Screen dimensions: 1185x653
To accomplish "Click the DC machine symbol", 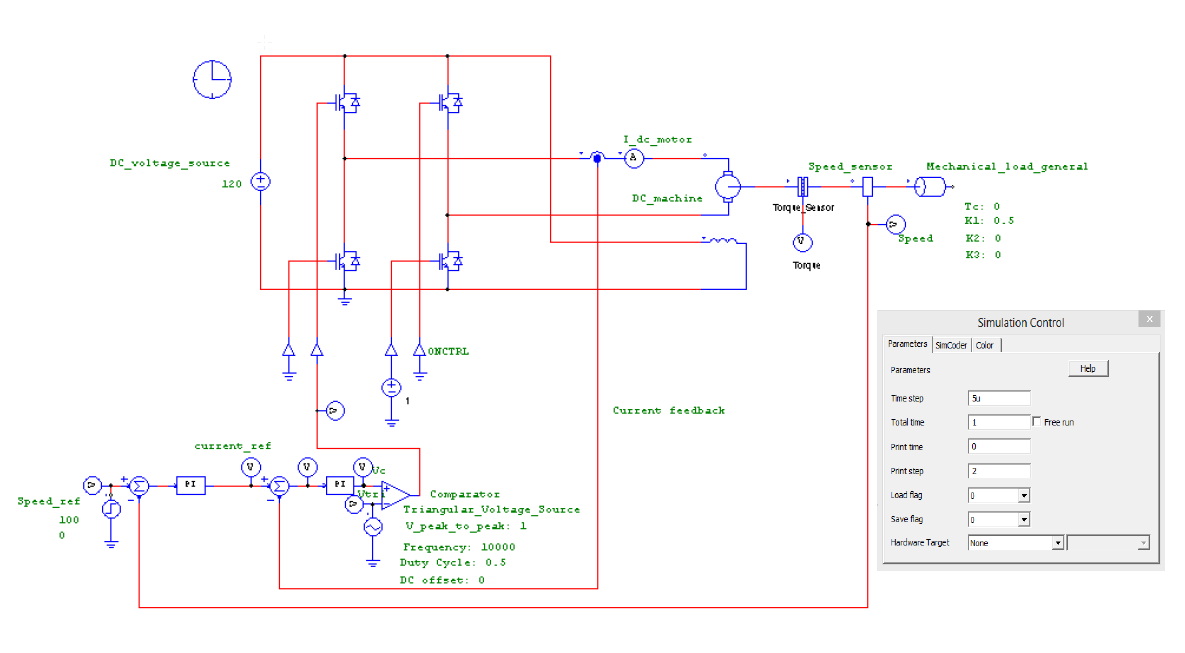I will click(728, 186).
